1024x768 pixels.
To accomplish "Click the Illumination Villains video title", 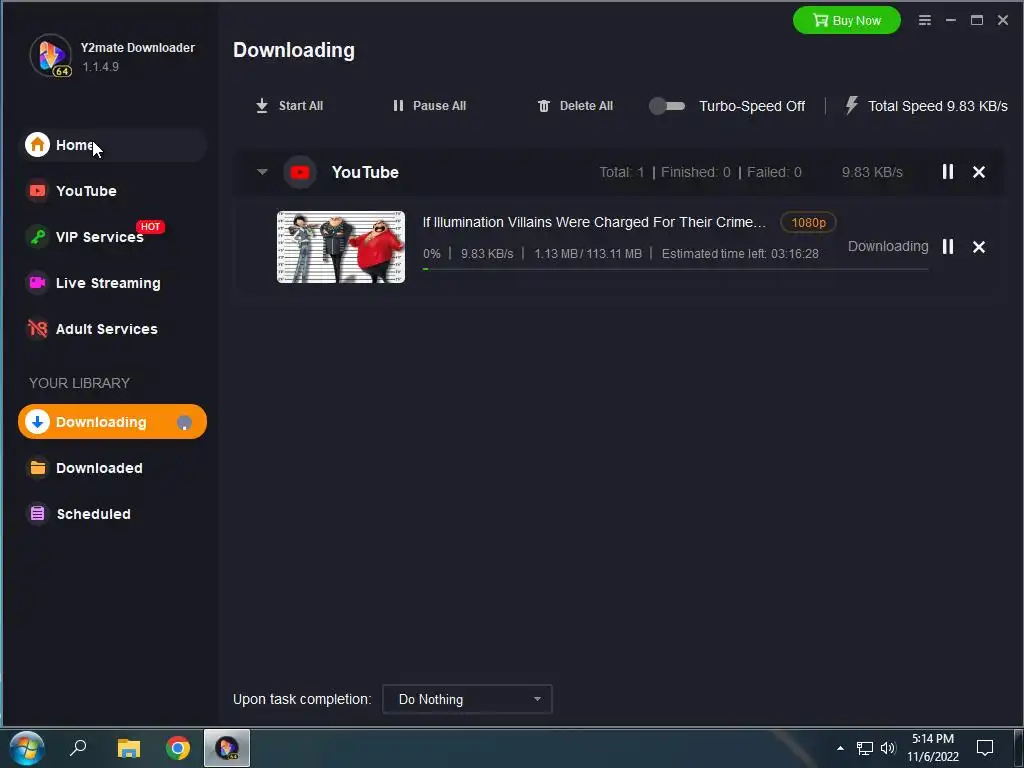I will [x=594, y=222].
